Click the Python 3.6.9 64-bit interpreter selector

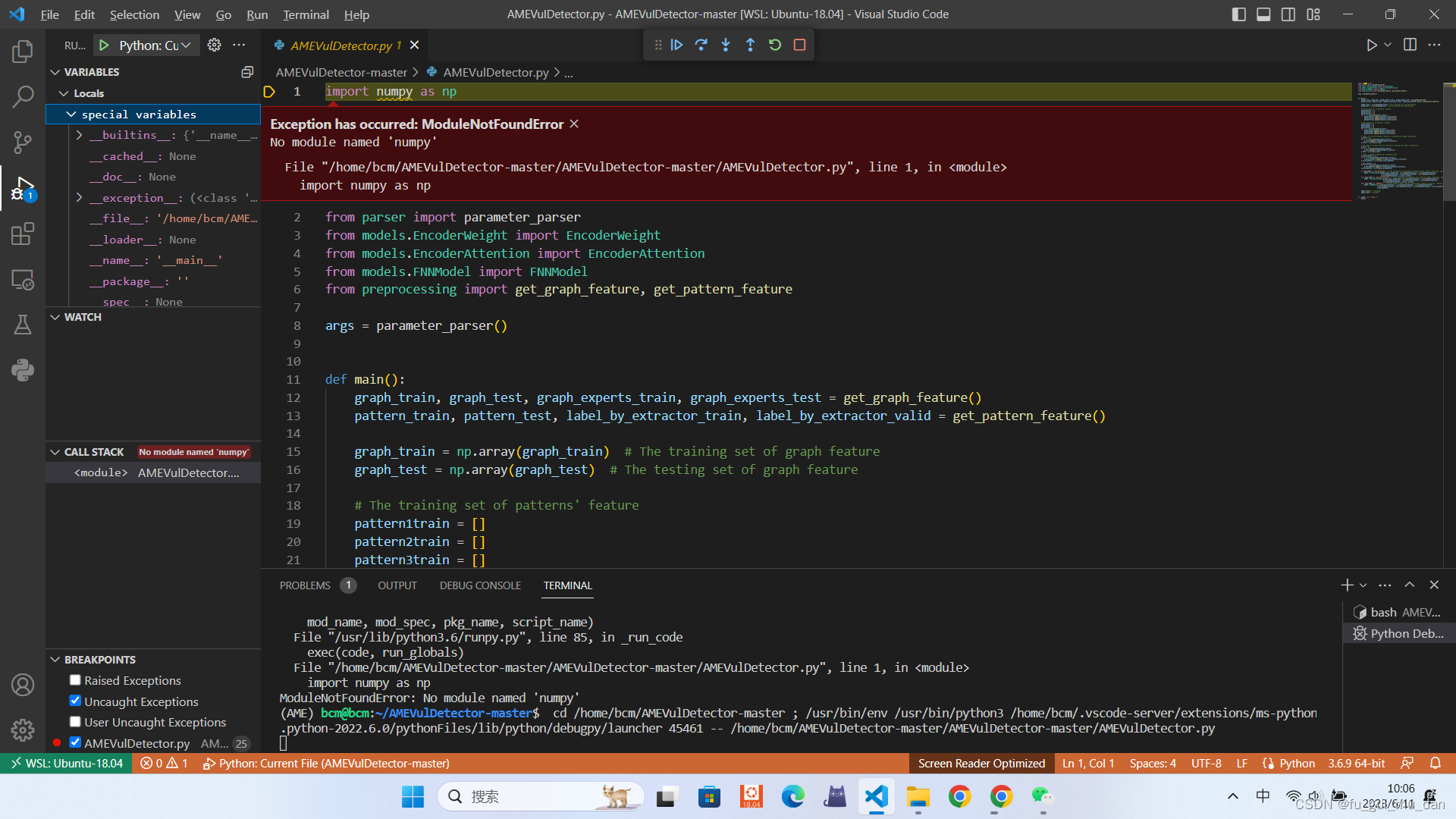[x=1356, y=764]
